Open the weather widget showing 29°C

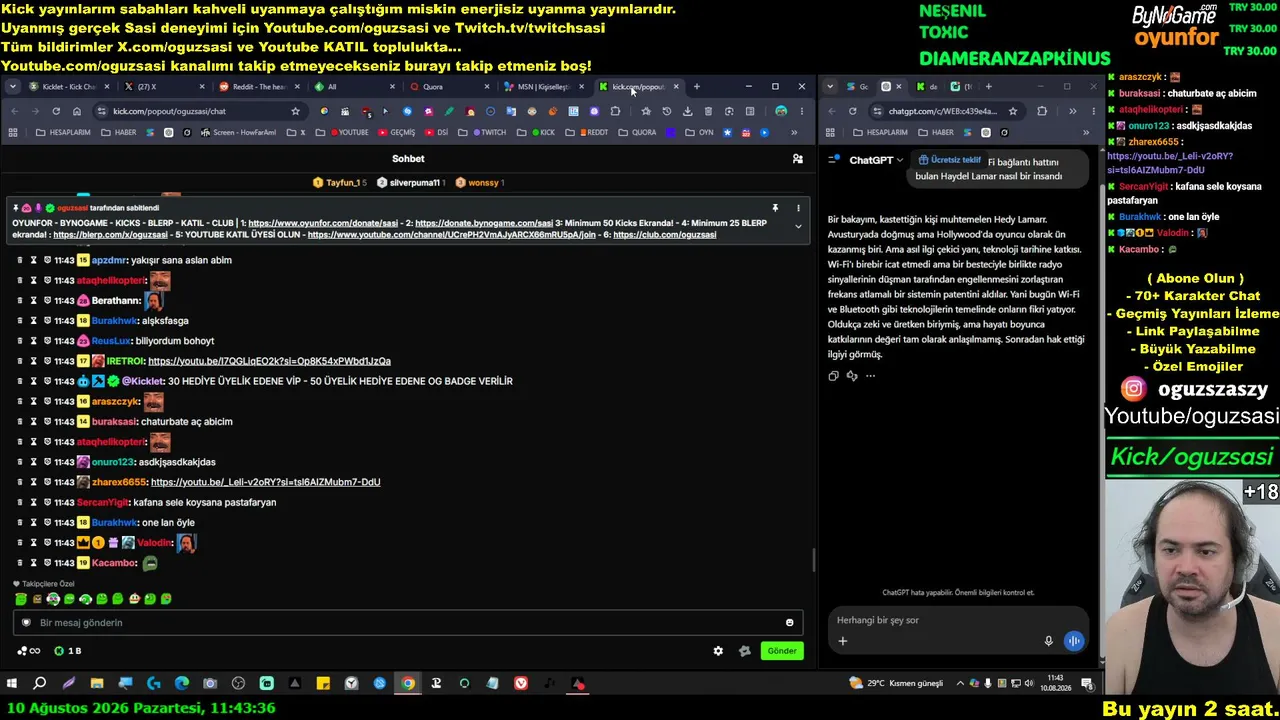tap(896, 684)
